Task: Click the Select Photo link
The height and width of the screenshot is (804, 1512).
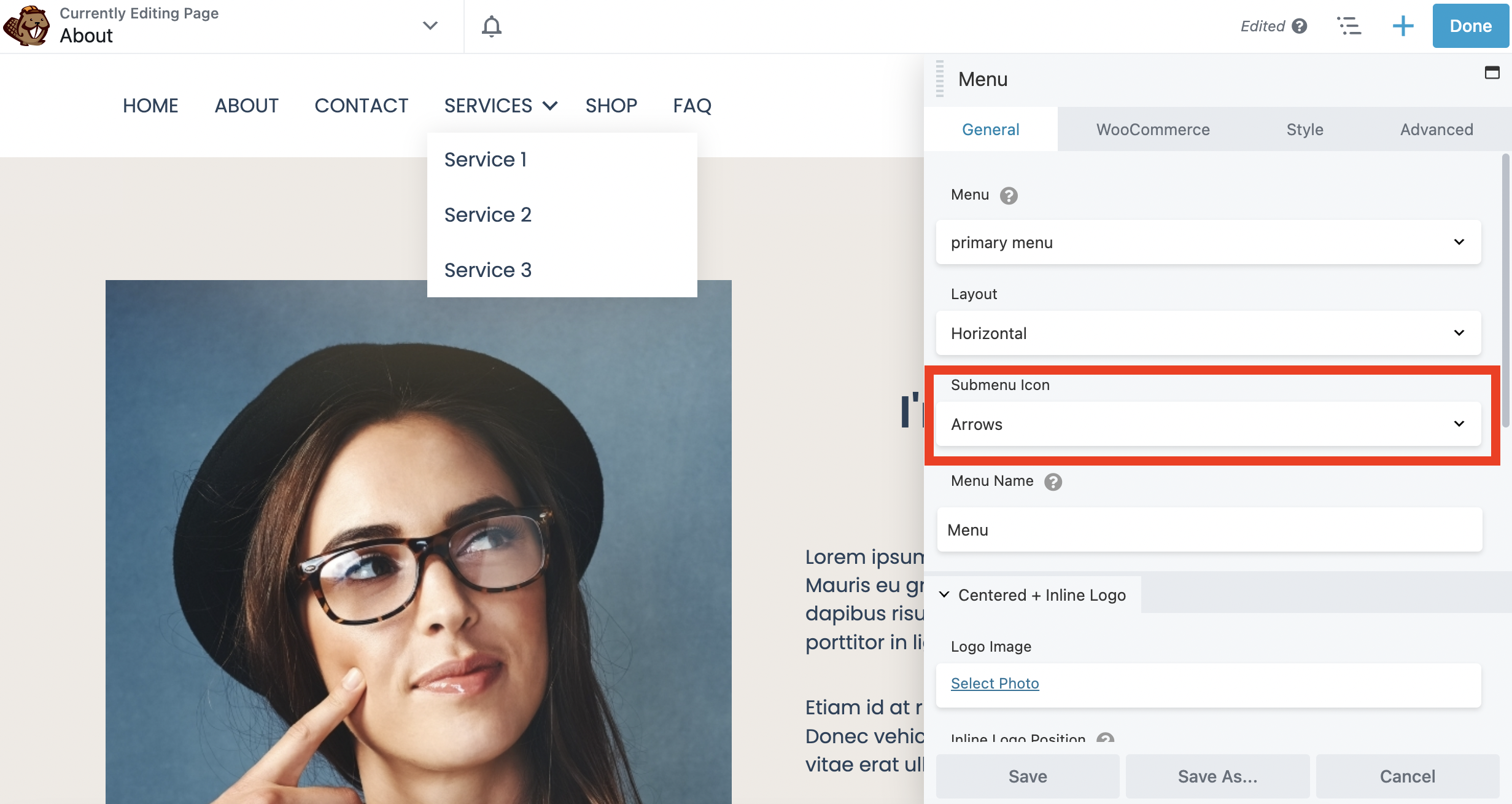Action: [x=994, y=683]
